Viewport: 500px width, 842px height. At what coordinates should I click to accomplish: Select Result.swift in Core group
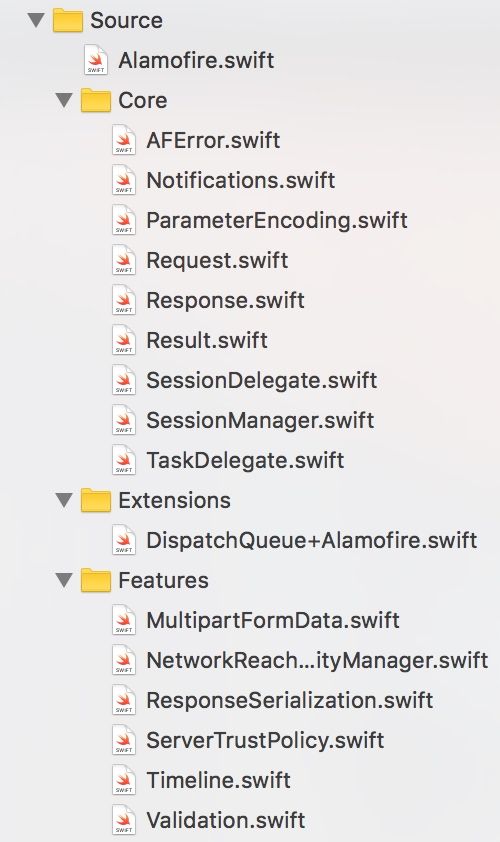coord(207,340)
